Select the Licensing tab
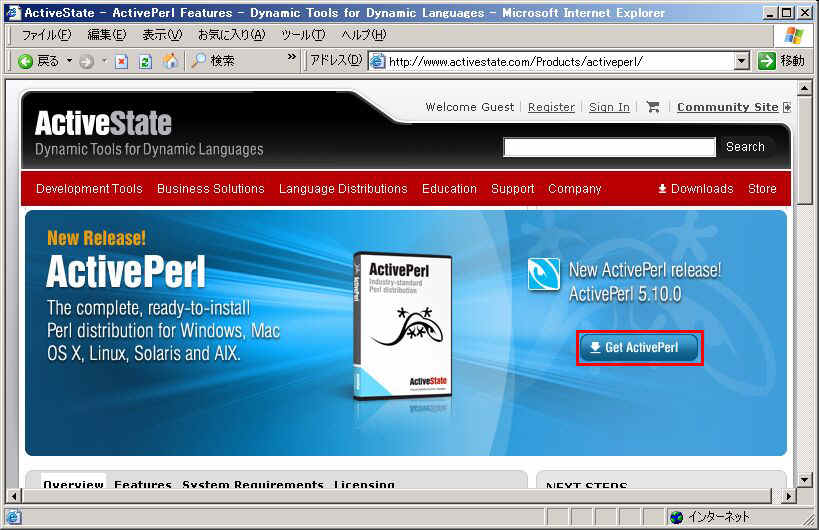 point(364,484)
